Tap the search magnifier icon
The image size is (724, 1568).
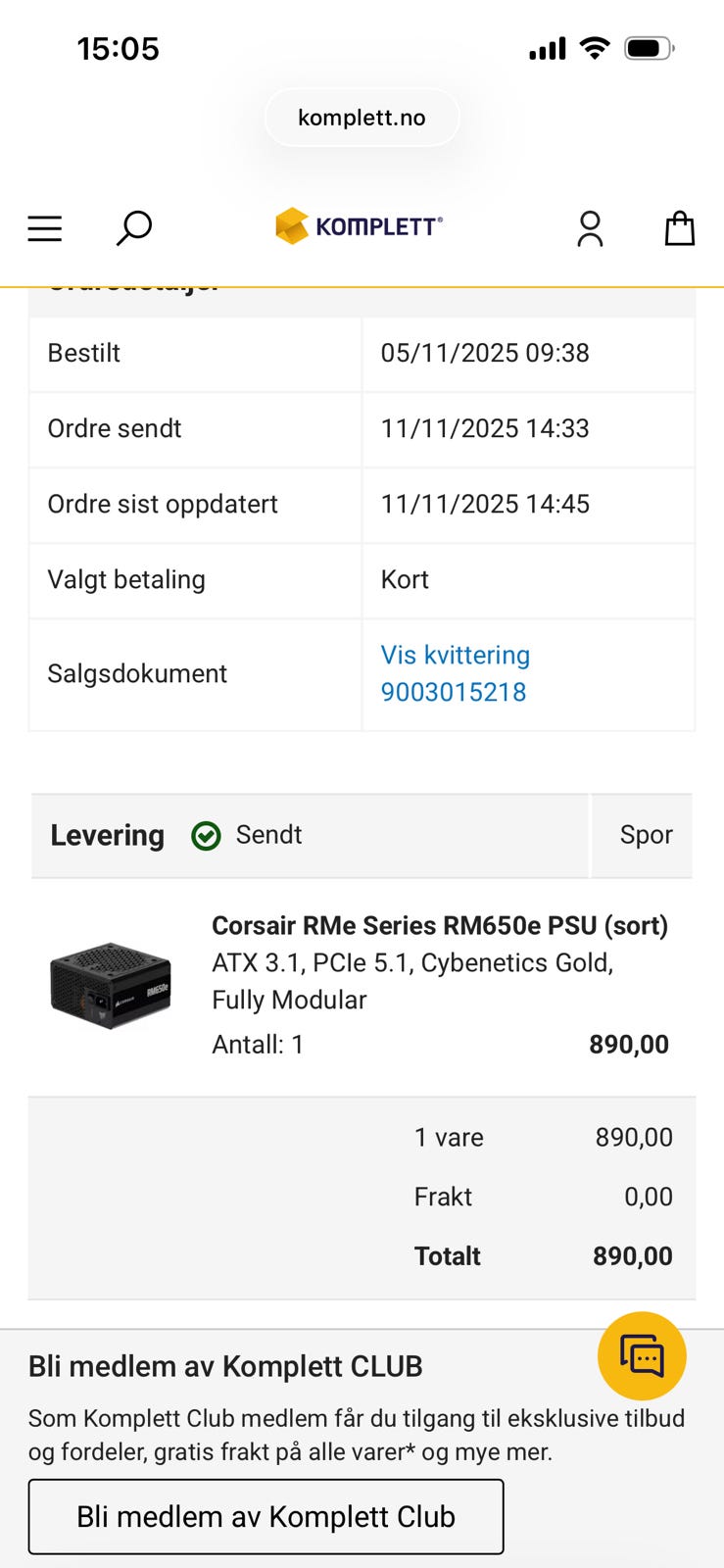134,227
